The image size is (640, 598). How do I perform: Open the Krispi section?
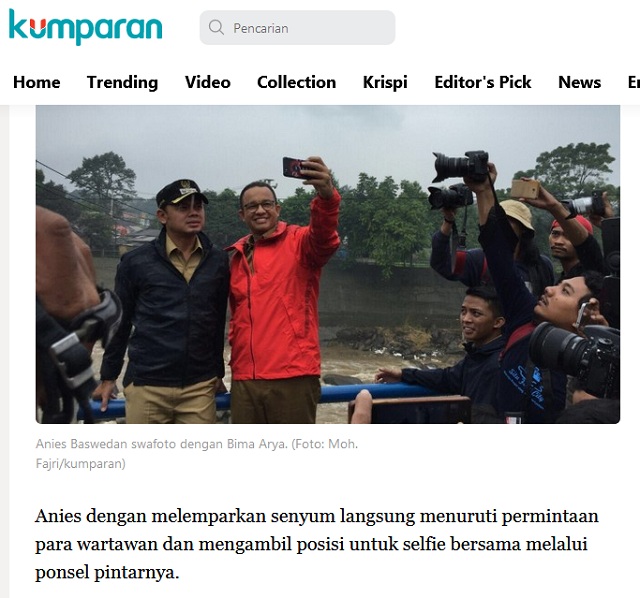point(385,82)
